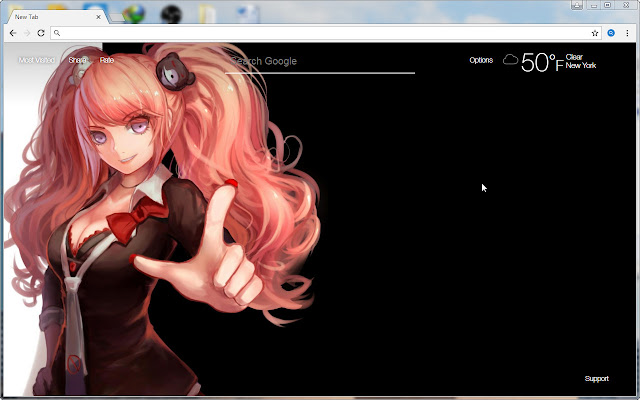Click the Chrome user profile button
Image resolution: width=640 pixels, height=400 pixels.
coord(577,5)
